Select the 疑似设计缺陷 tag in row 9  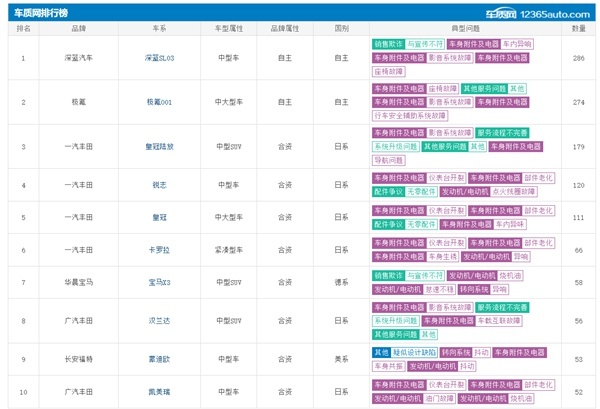tap(414, 353)
